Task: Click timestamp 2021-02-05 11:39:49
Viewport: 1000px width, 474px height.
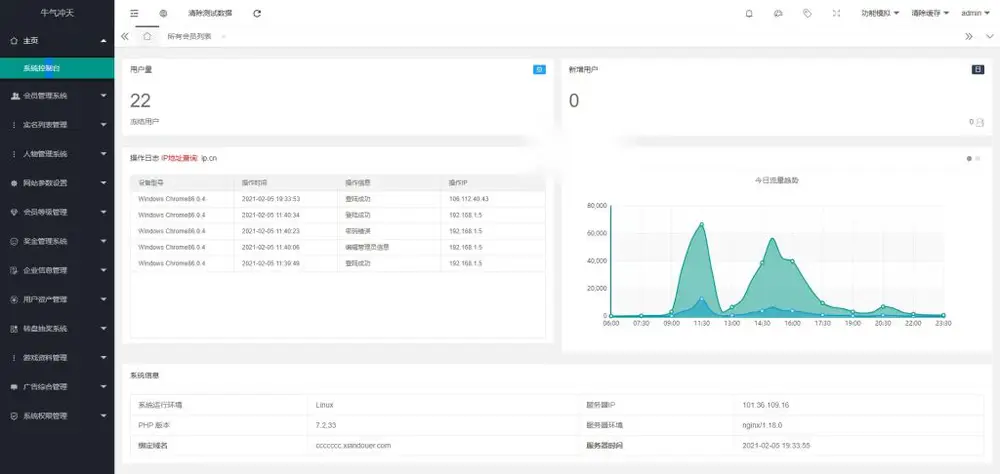Action: (x=270, y=263)
